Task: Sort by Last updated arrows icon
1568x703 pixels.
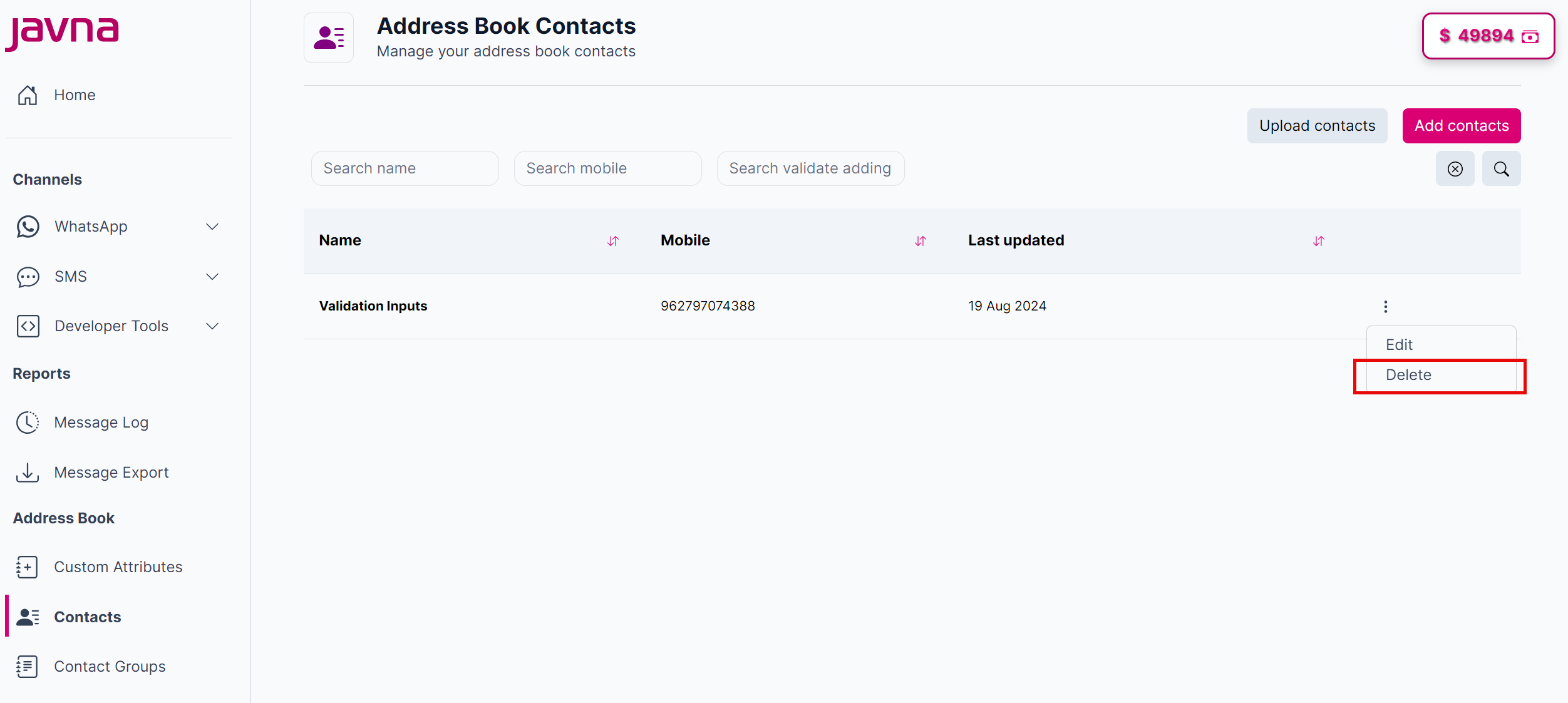Action: (1319, 241)
